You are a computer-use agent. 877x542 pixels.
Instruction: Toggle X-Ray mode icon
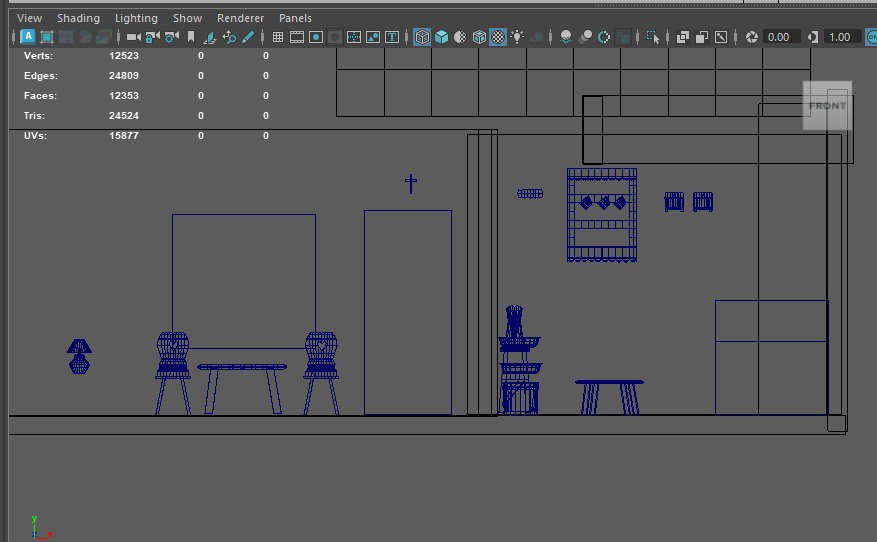(x=683, y=37)
